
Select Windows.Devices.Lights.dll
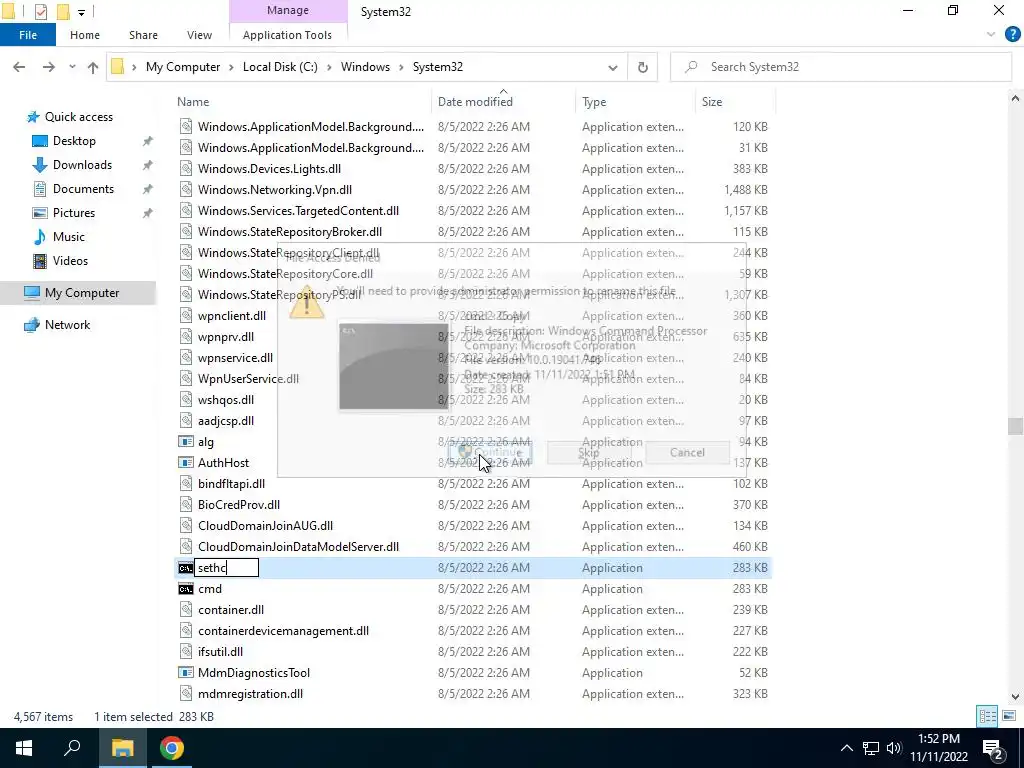[x=269, y=169]
